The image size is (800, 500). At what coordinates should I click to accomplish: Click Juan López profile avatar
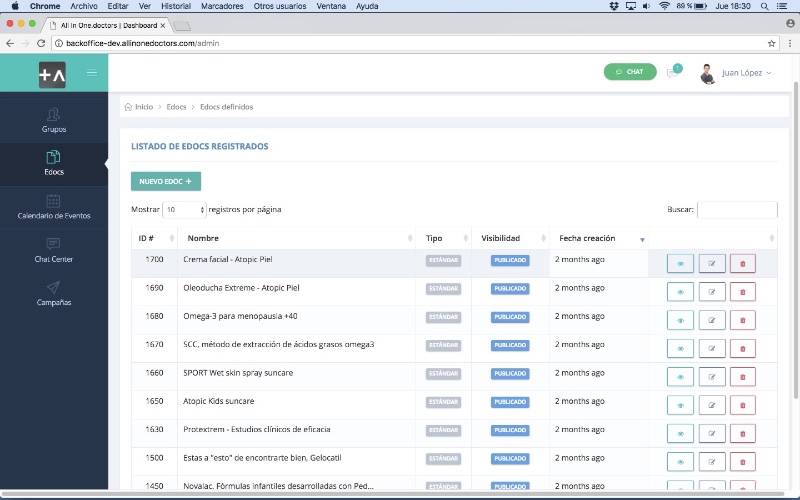(x=707, y=74)
